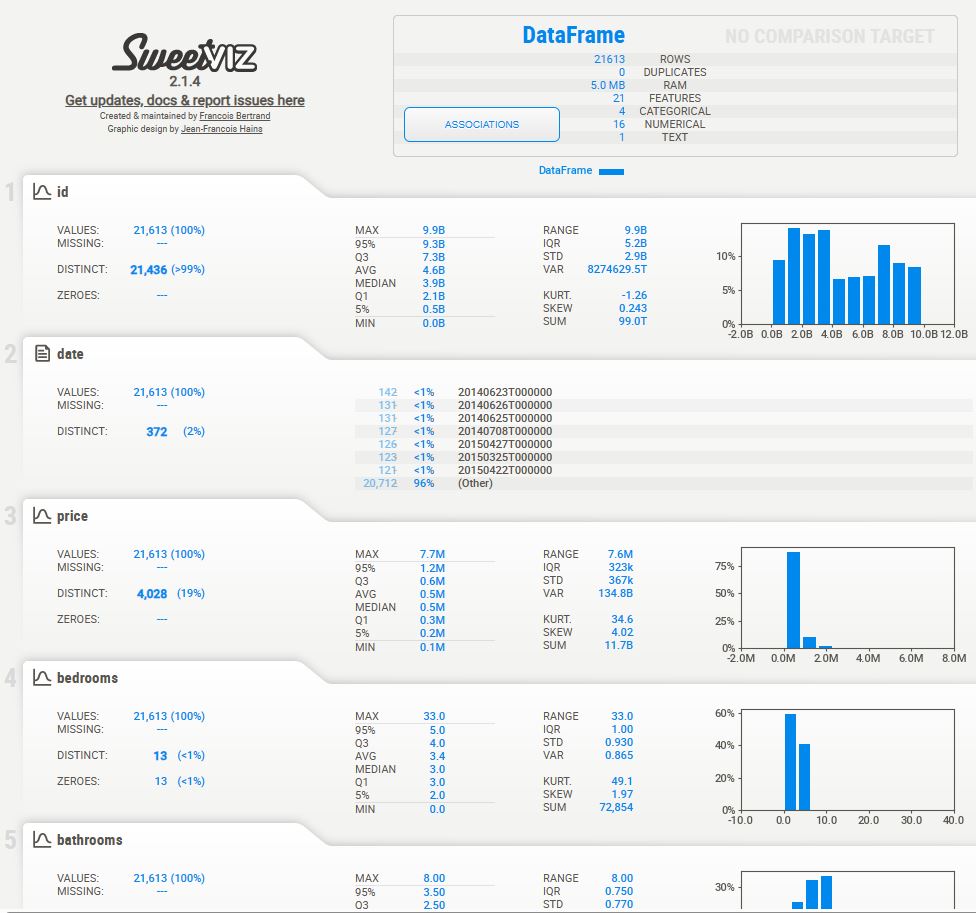The height and width of the screenshot is (913, 976).
Task: Click the blue DataFrame legend bar
Action: 610,170
